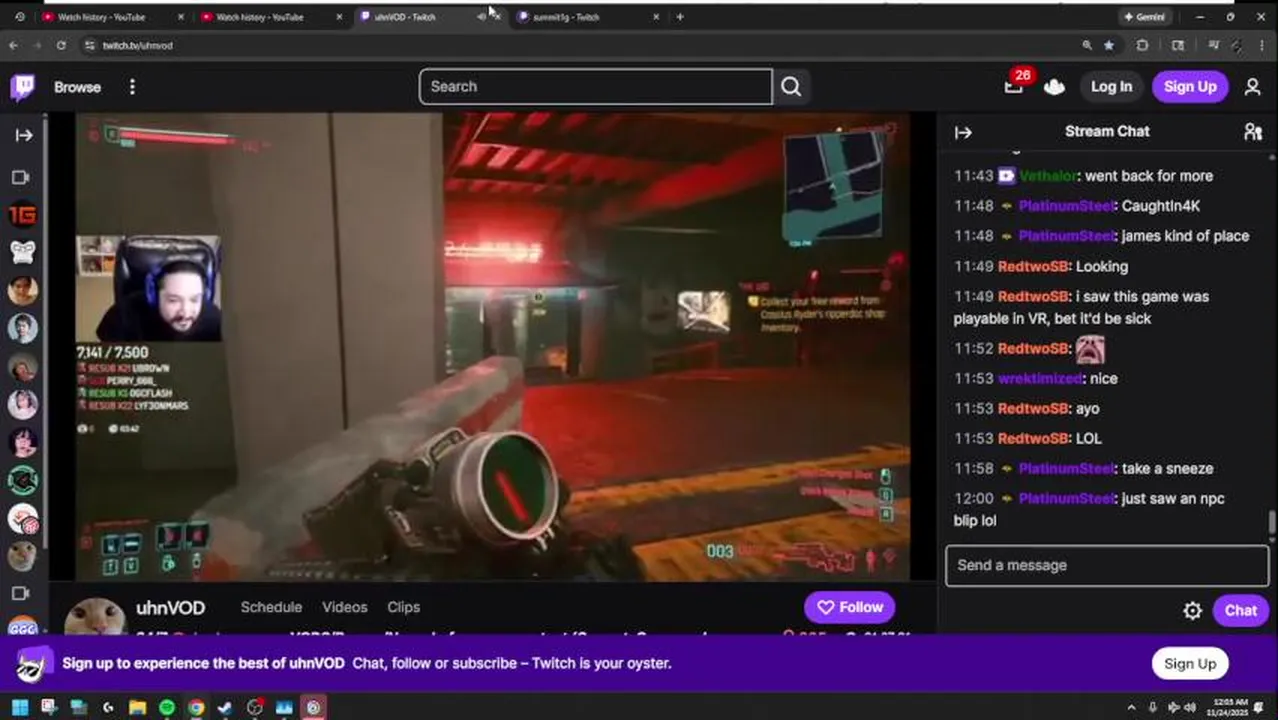Switch to the first Watch history YouTube tab

110,17
